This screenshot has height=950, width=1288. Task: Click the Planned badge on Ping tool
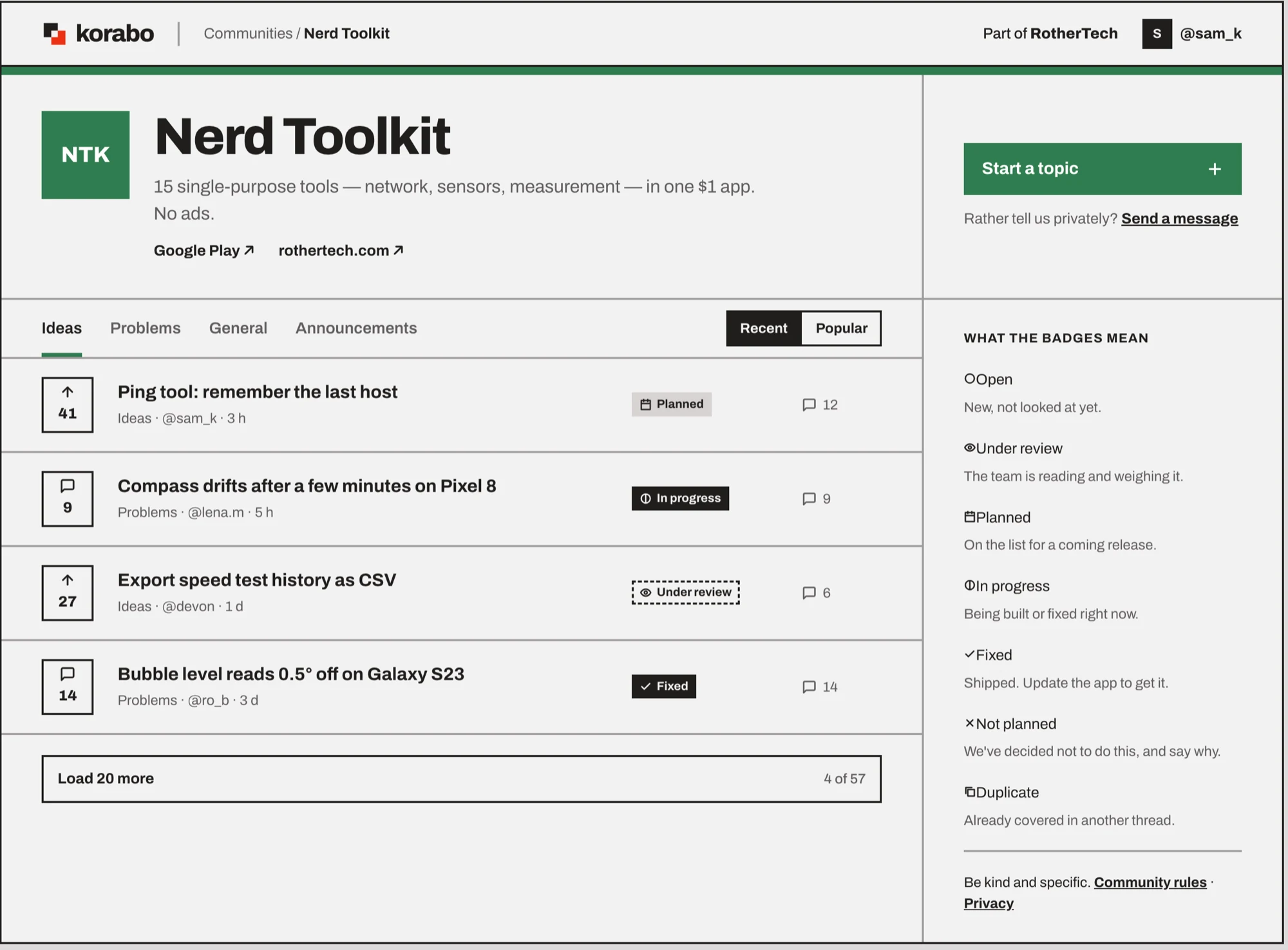[672, 404]
